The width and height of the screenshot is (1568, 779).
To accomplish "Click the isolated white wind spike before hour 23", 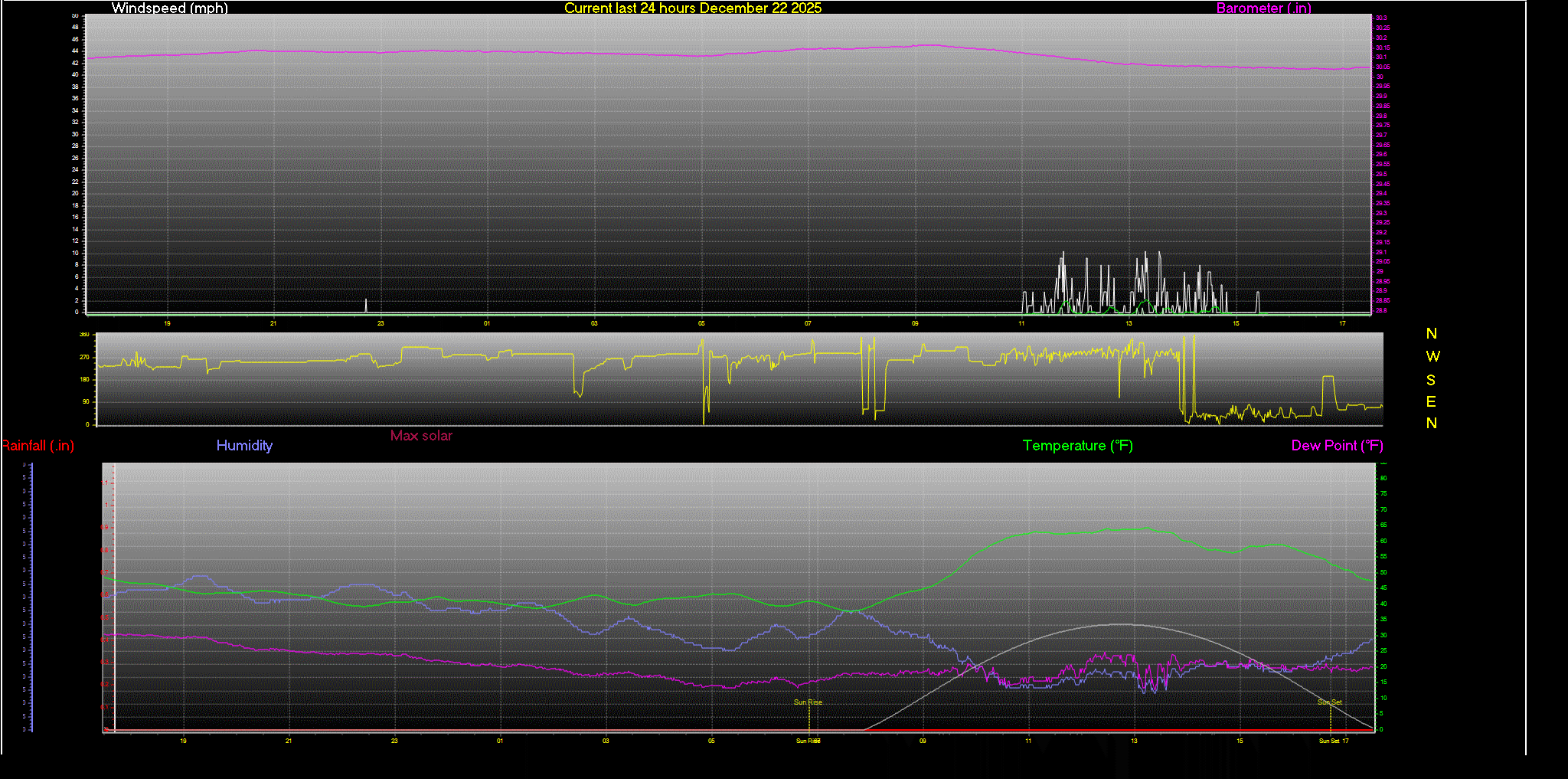I will 366,306.
